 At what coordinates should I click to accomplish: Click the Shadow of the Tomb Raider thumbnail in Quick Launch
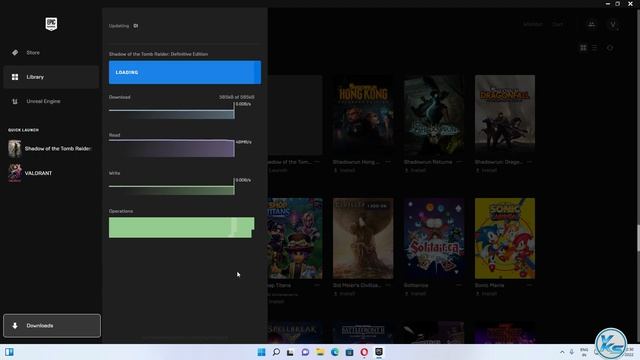[x=15, y=149]
